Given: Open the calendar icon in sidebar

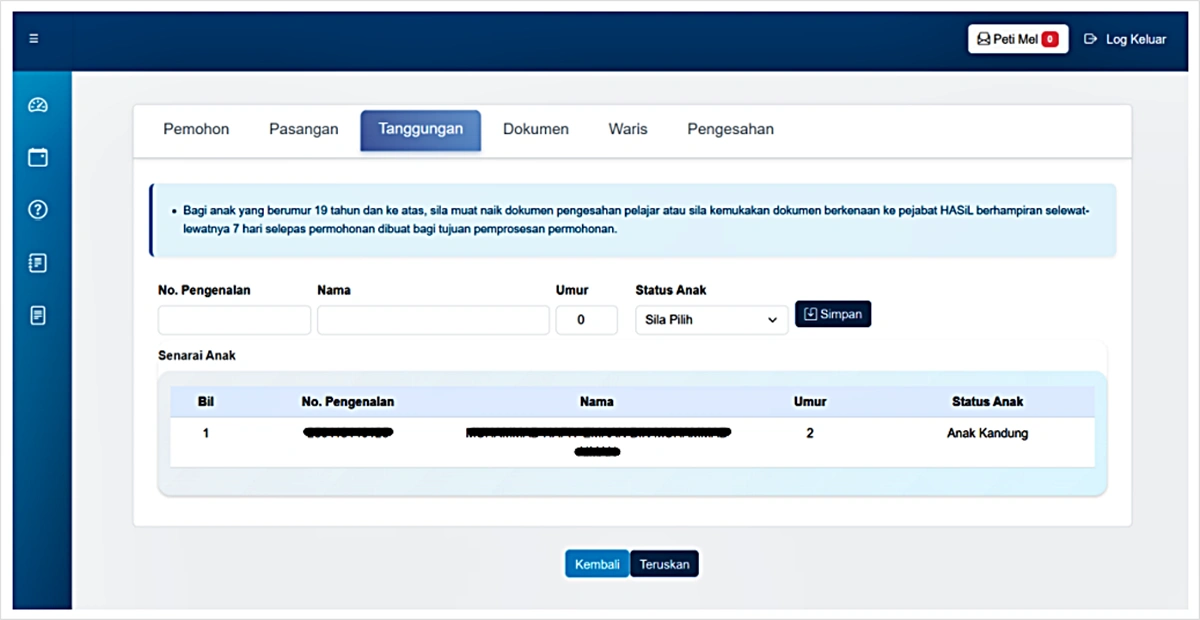Looking at the screenshot, I should click(x=38, y=157).
